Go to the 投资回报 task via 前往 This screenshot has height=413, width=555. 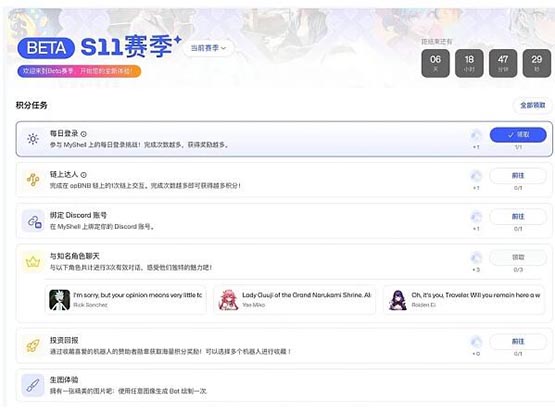point(518,342)
